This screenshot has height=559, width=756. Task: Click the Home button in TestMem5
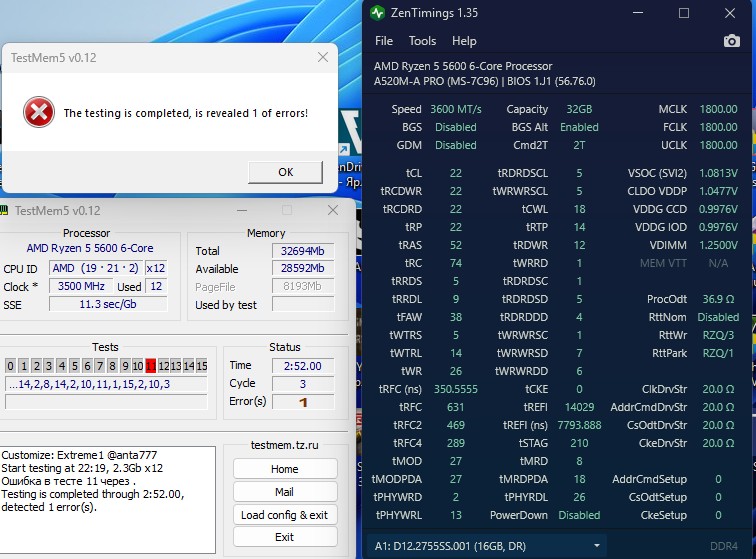point(284,469)
